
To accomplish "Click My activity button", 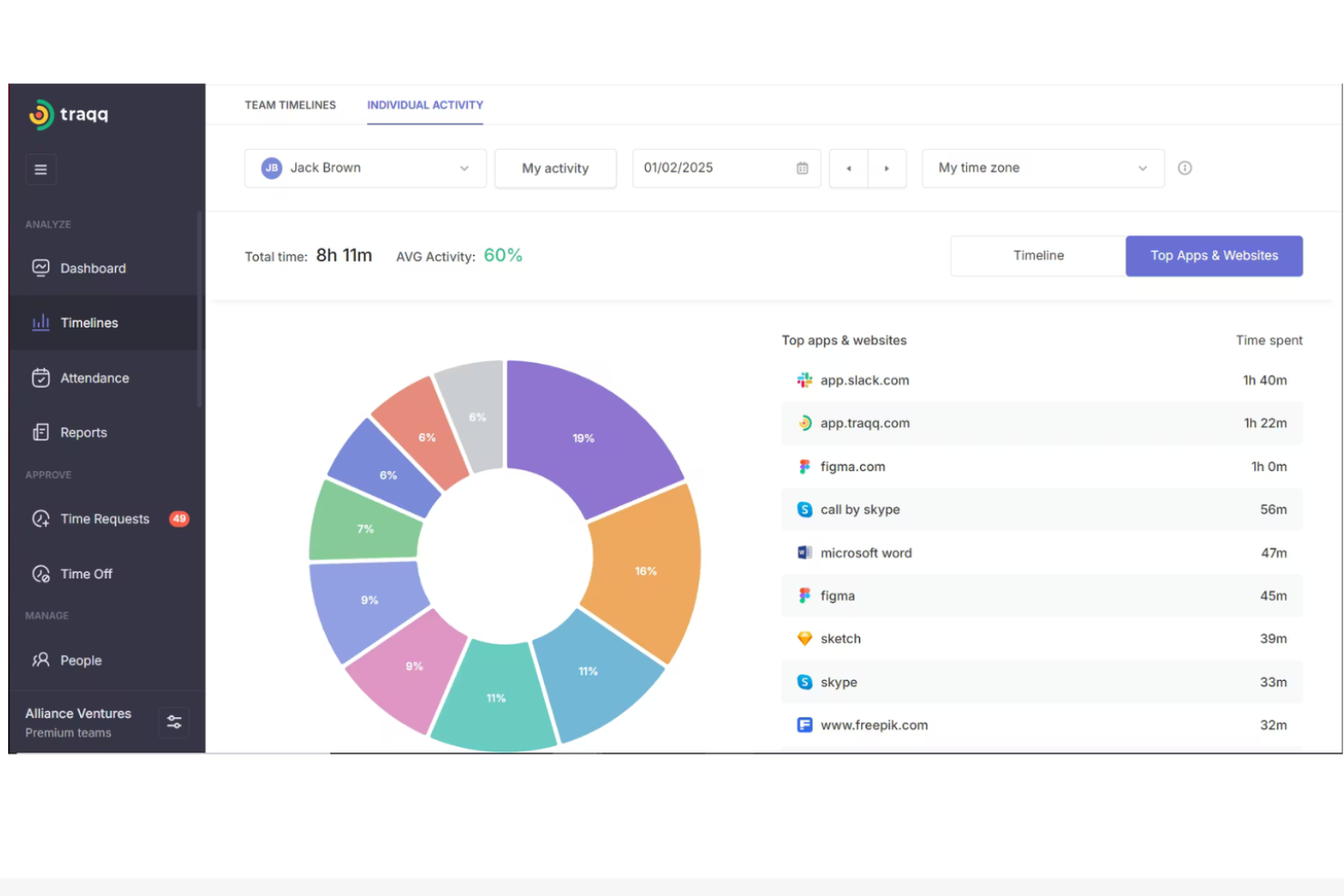I will point(556,168).
